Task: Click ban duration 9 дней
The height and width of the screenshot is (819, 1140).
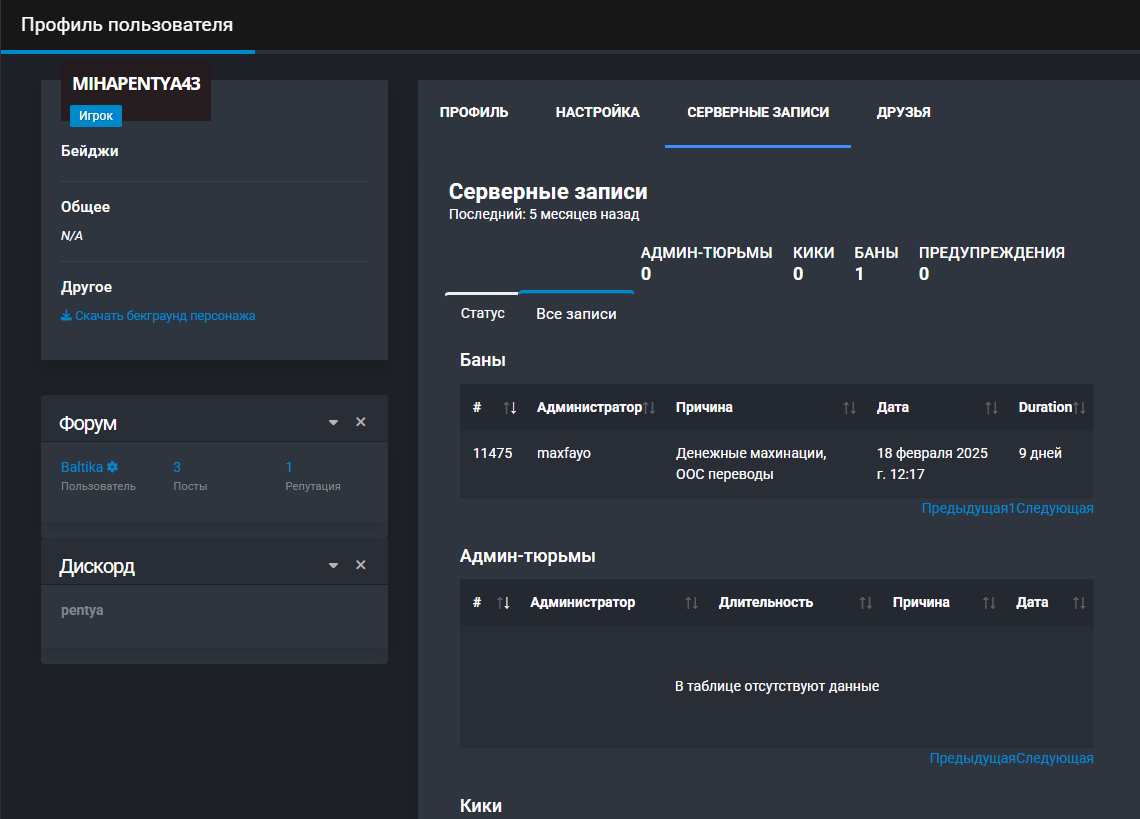Action: coord(1040,453)
